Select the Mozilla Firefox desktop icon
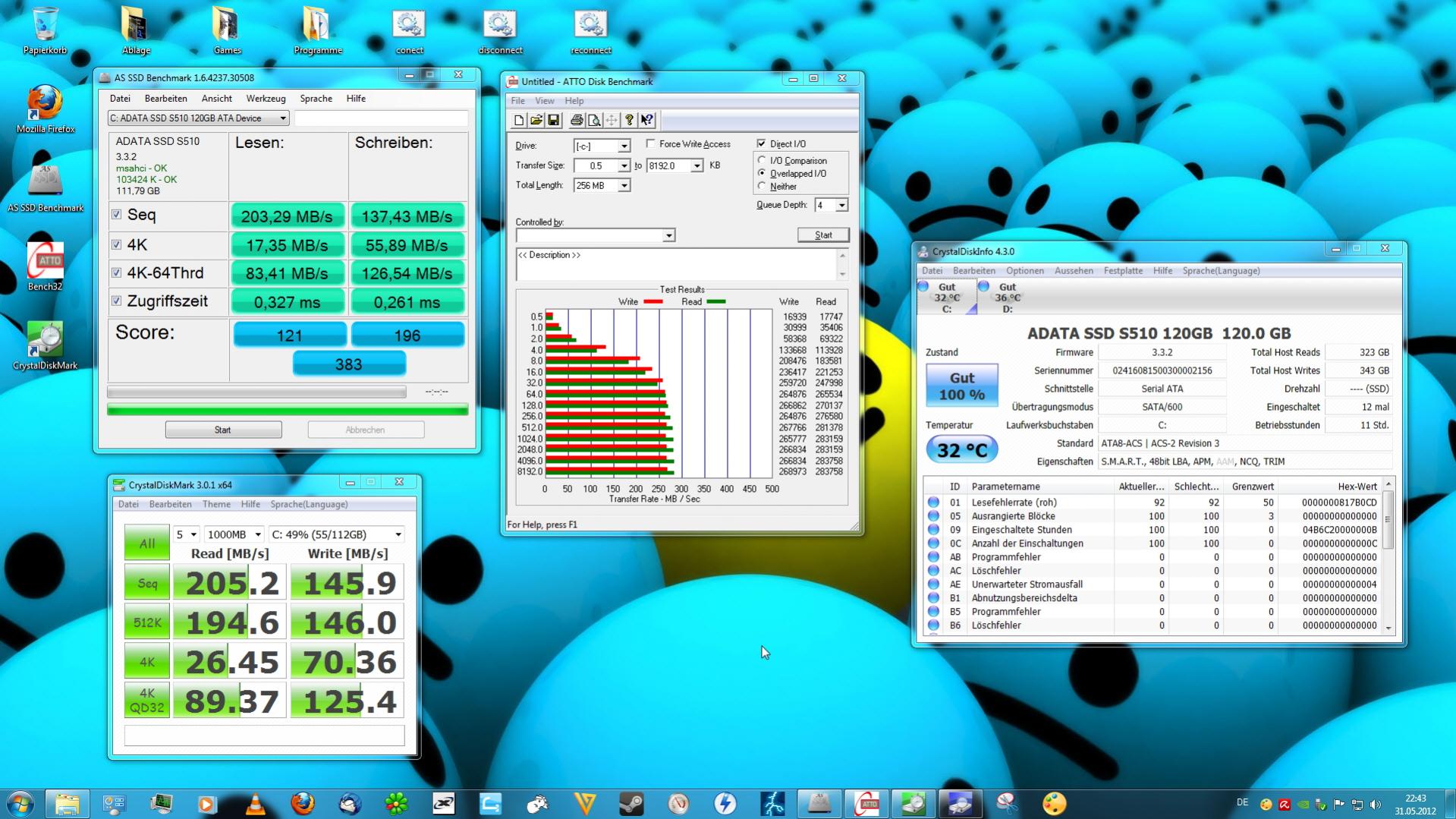The image size is (1456, 819). coord(46,110)
